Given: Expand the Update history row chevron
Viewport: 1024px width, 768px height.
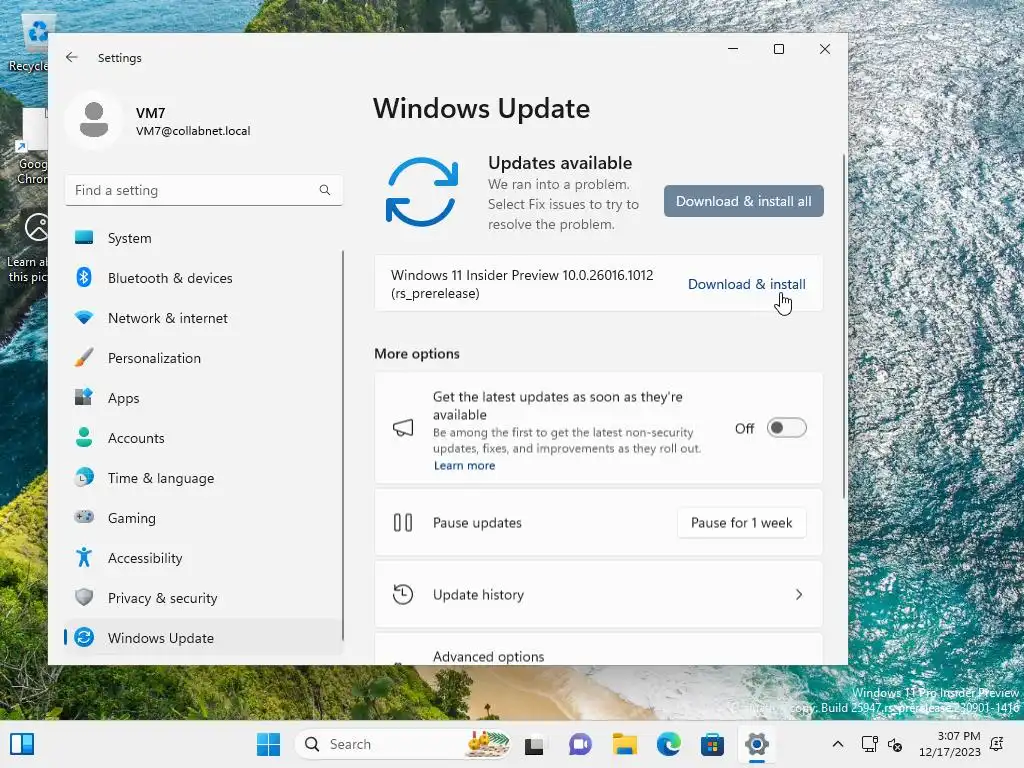Looking at the screenshot, I should point(799,595).
